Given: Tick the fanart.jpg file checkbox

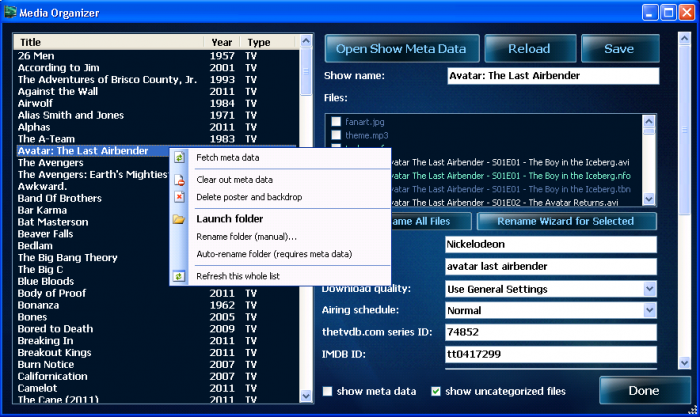Looking at the screenshot, I should point(336,121).
